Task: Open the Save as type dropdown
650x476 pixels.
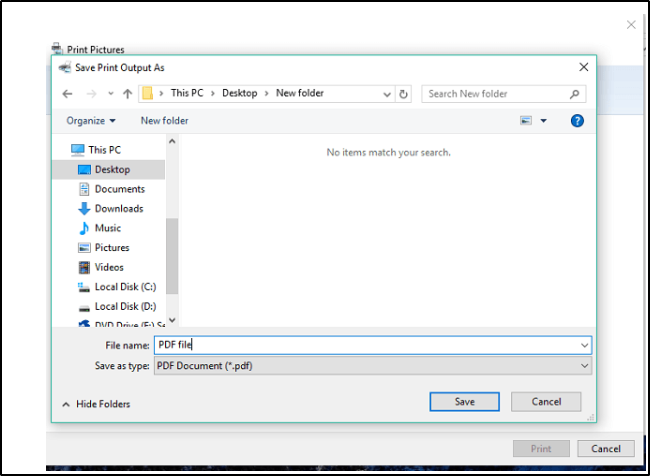Action: click(x=373, y=366)
